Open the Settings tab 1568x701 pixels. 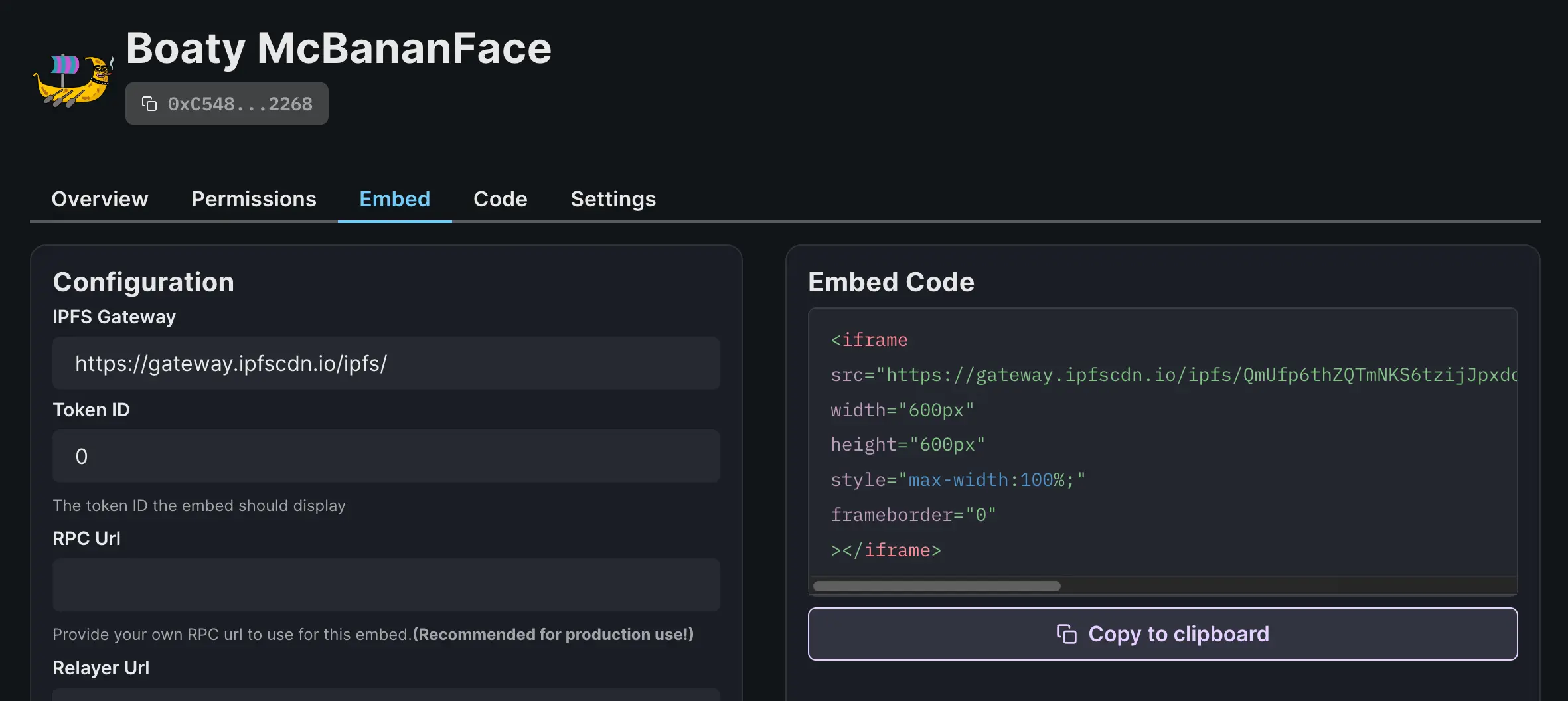(x=613, y=199)
